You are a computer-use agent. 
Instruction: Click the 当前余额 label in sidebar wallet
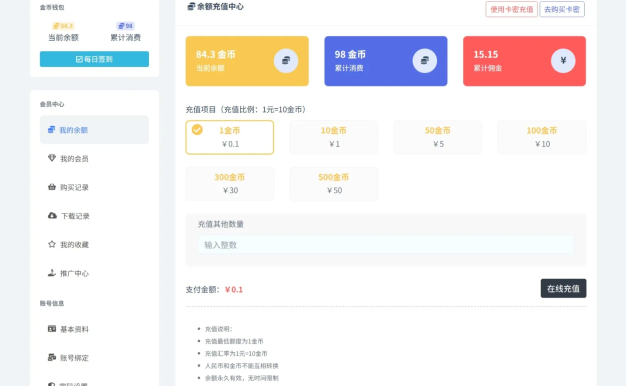63,38
